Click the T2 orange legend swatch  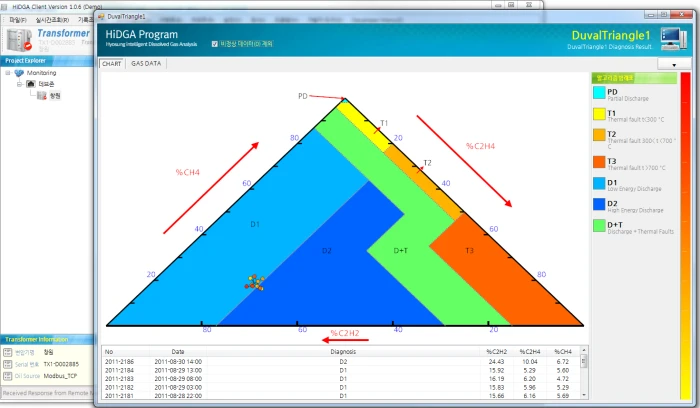click(599, 135)
